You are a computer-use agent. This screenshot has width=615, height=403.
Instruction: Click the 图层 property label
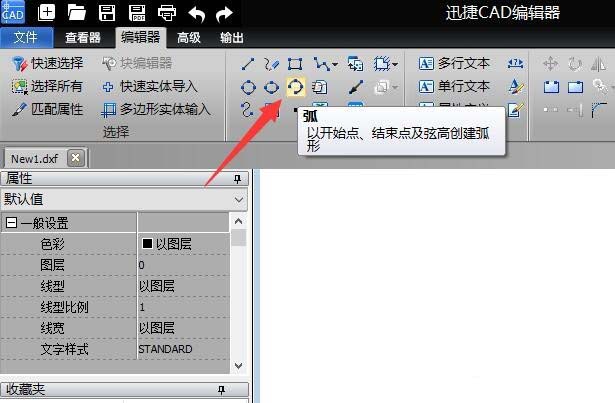point(52,265)
